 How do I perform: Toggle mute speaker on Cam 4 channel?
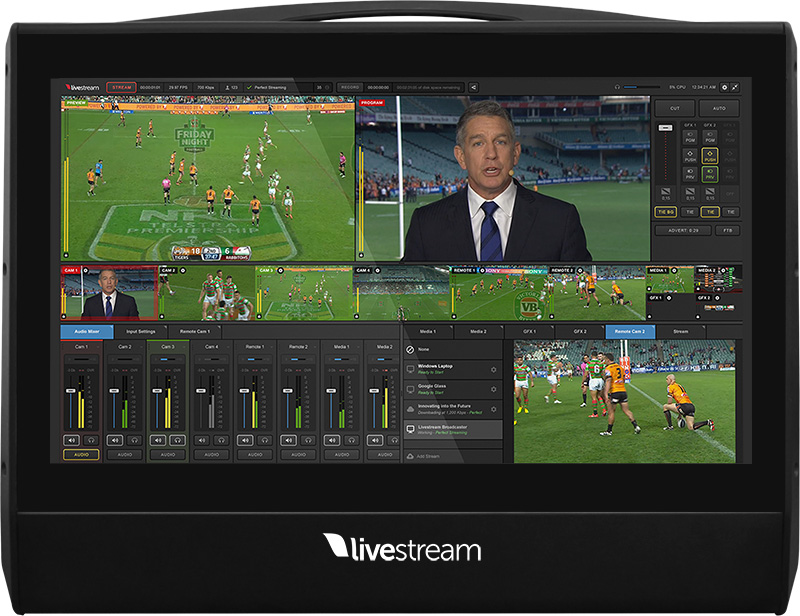coord(202,440)
